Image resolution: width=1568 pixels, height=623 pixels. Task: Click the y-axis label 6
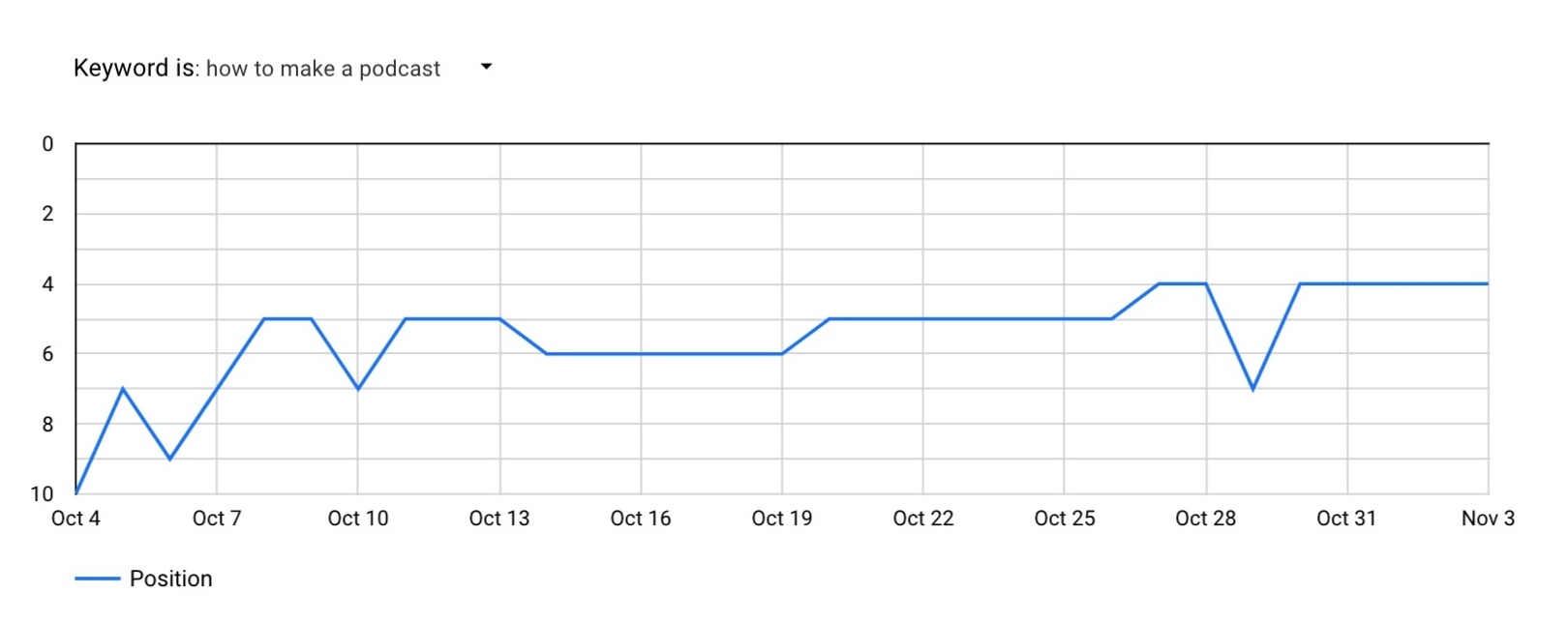click(47, 354)
